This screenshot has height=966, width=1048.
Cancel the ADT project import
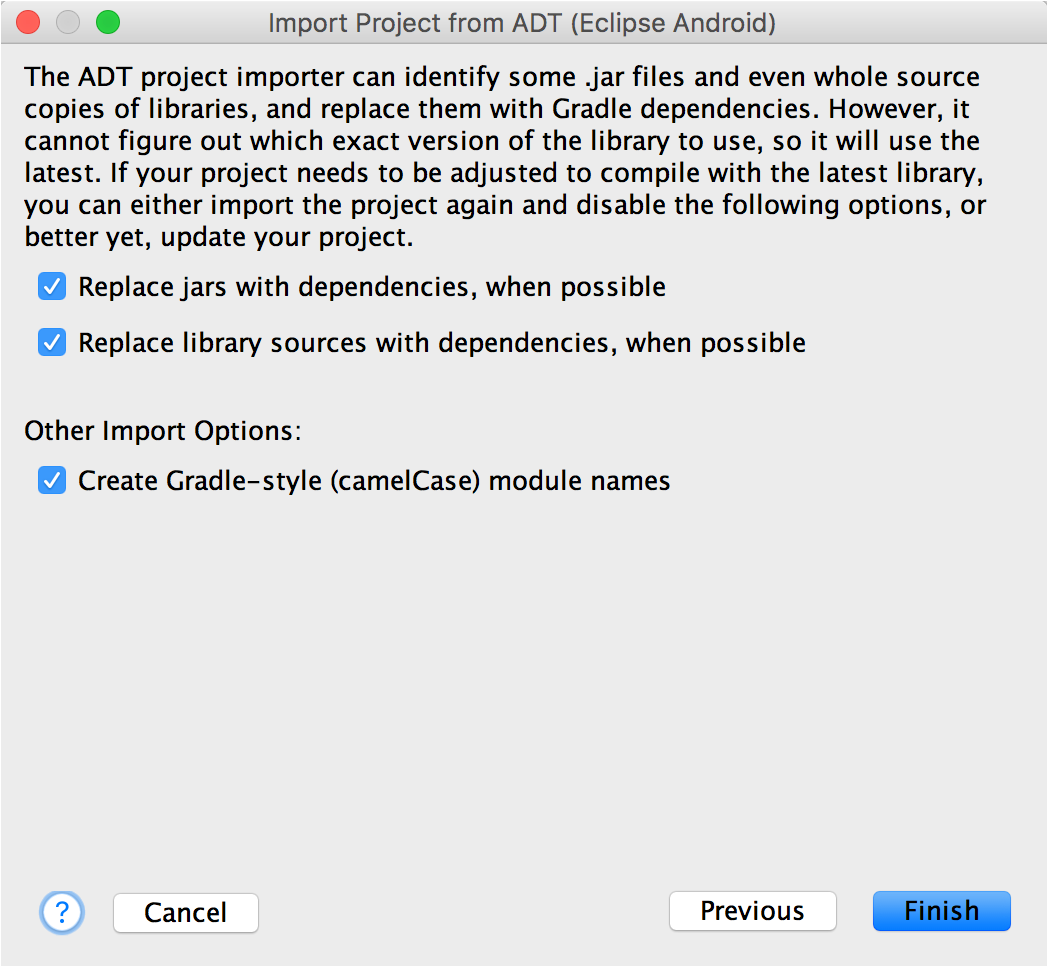coord(186,912)
